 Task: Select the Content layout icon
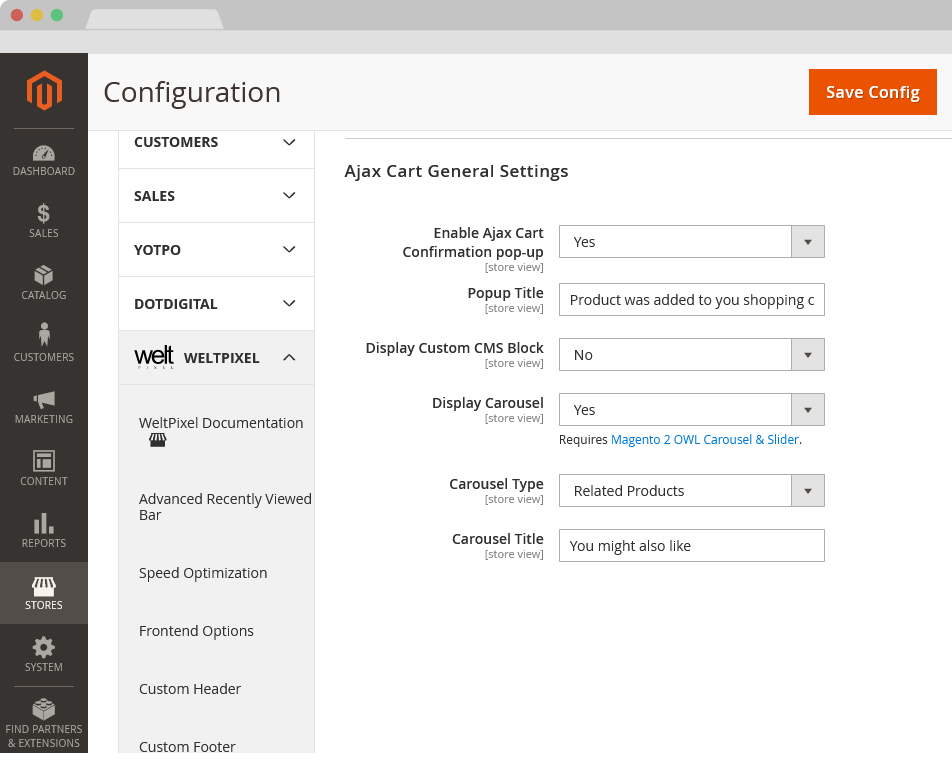point(44,461)
